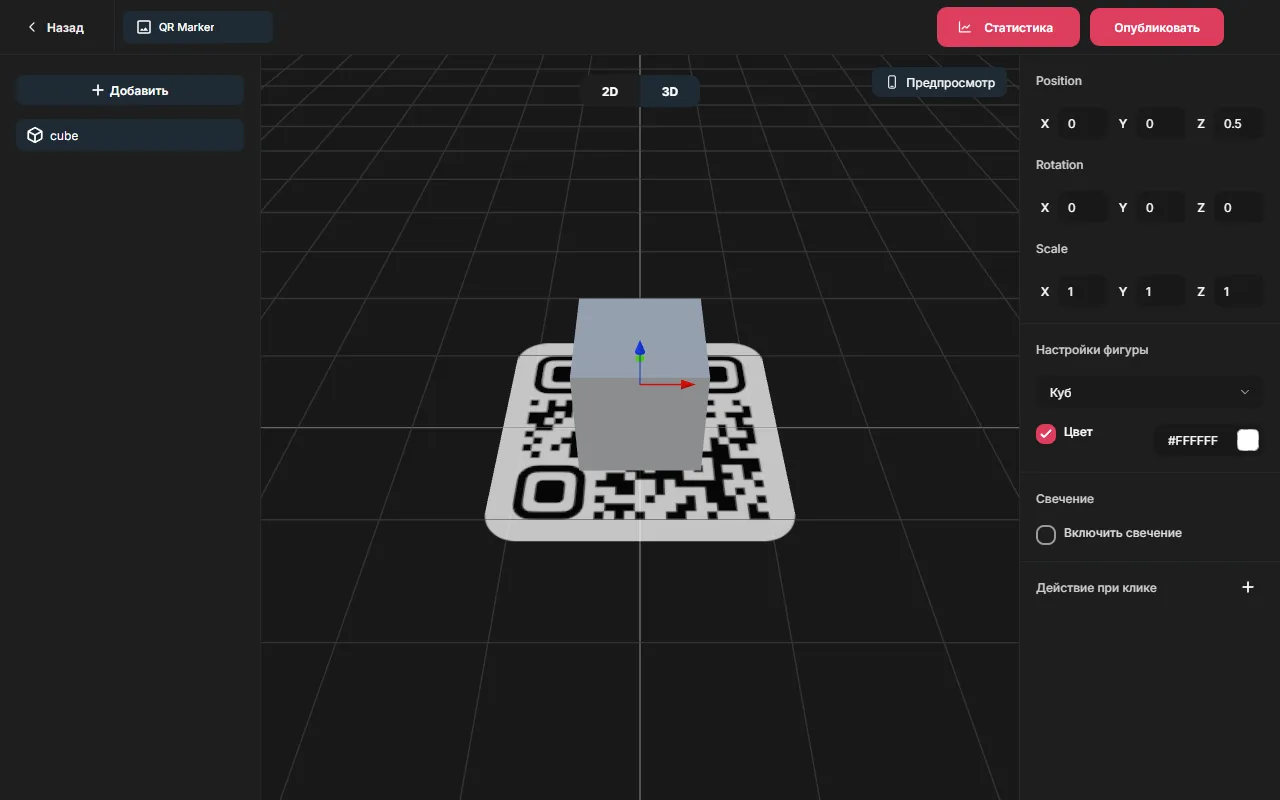
Task: Click Scale X input field
Action: pyautogui.click(x=1082, y=292)
